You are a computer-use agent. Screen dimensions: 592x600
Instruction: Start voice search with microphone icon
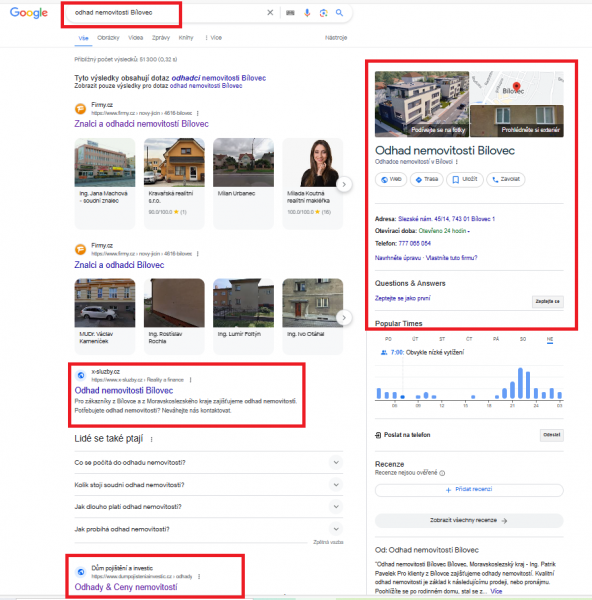pyautogui.click(x=307, y=13)
